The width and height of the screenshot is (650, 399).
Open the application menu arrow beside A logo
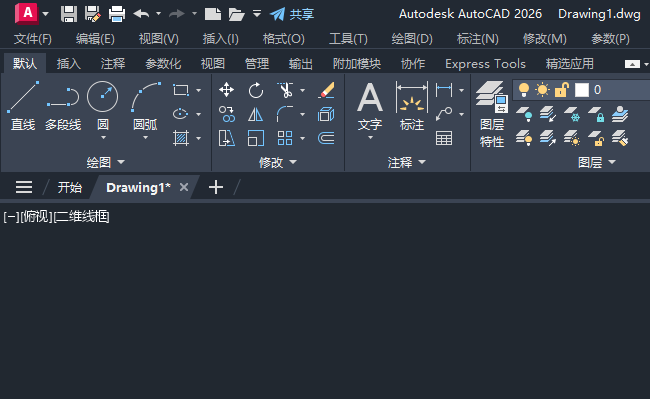pos(46,14)
